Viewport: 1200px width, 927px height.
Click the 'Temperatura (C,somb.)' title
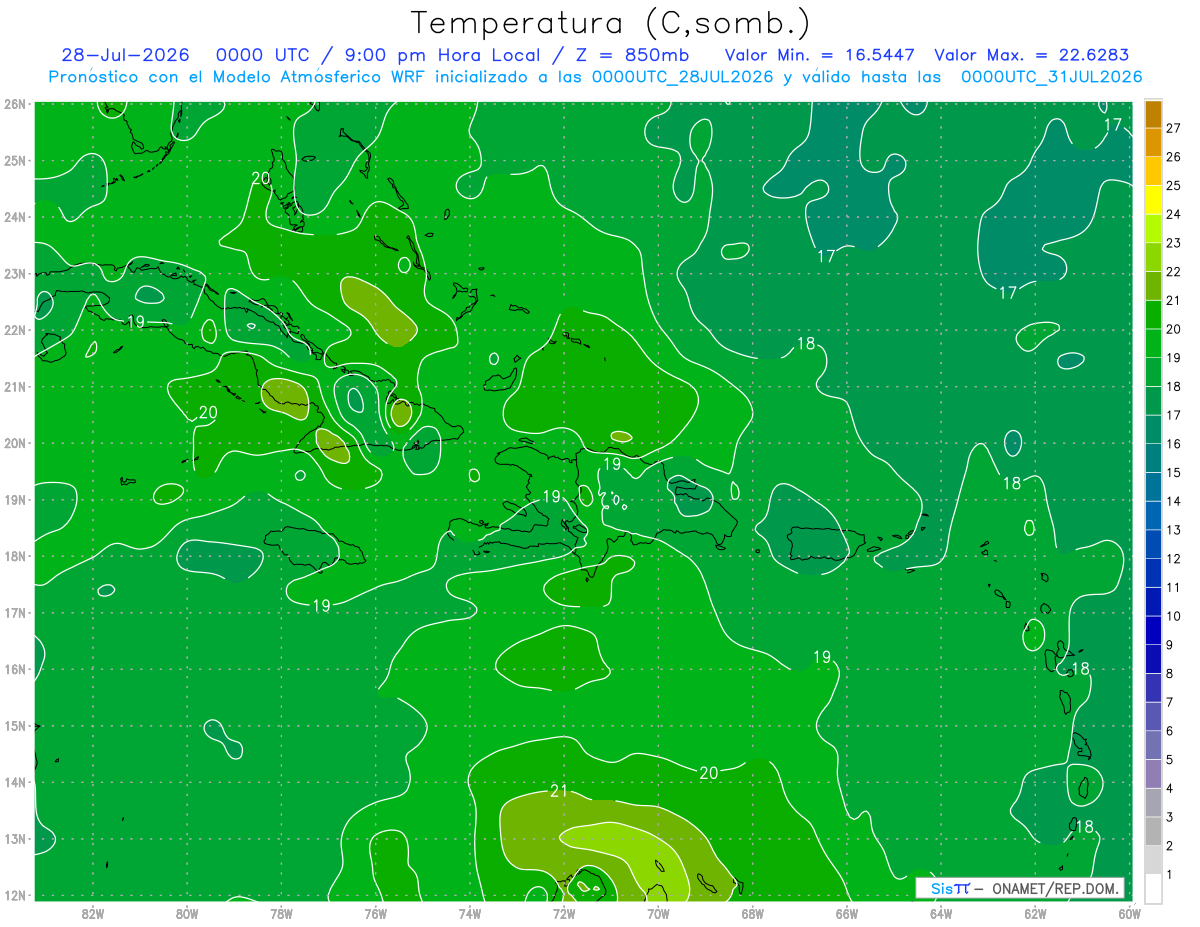pyautogui.click(x=610, y=23)
